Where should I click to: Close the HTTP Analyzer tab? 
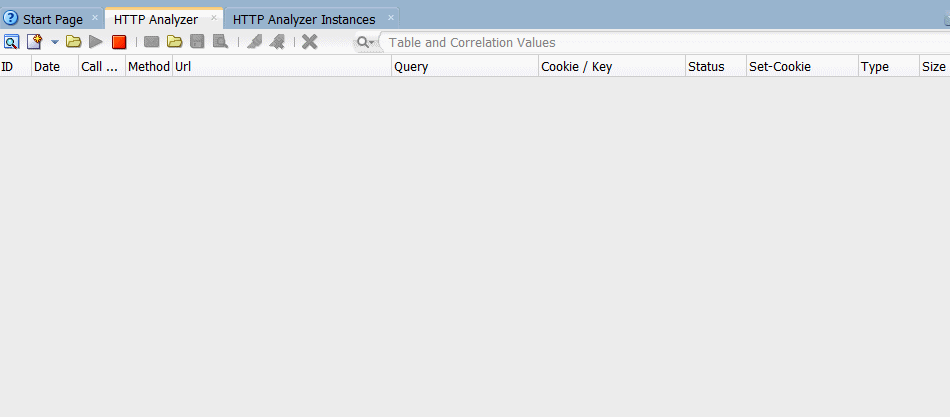click(x=214, y=18)
